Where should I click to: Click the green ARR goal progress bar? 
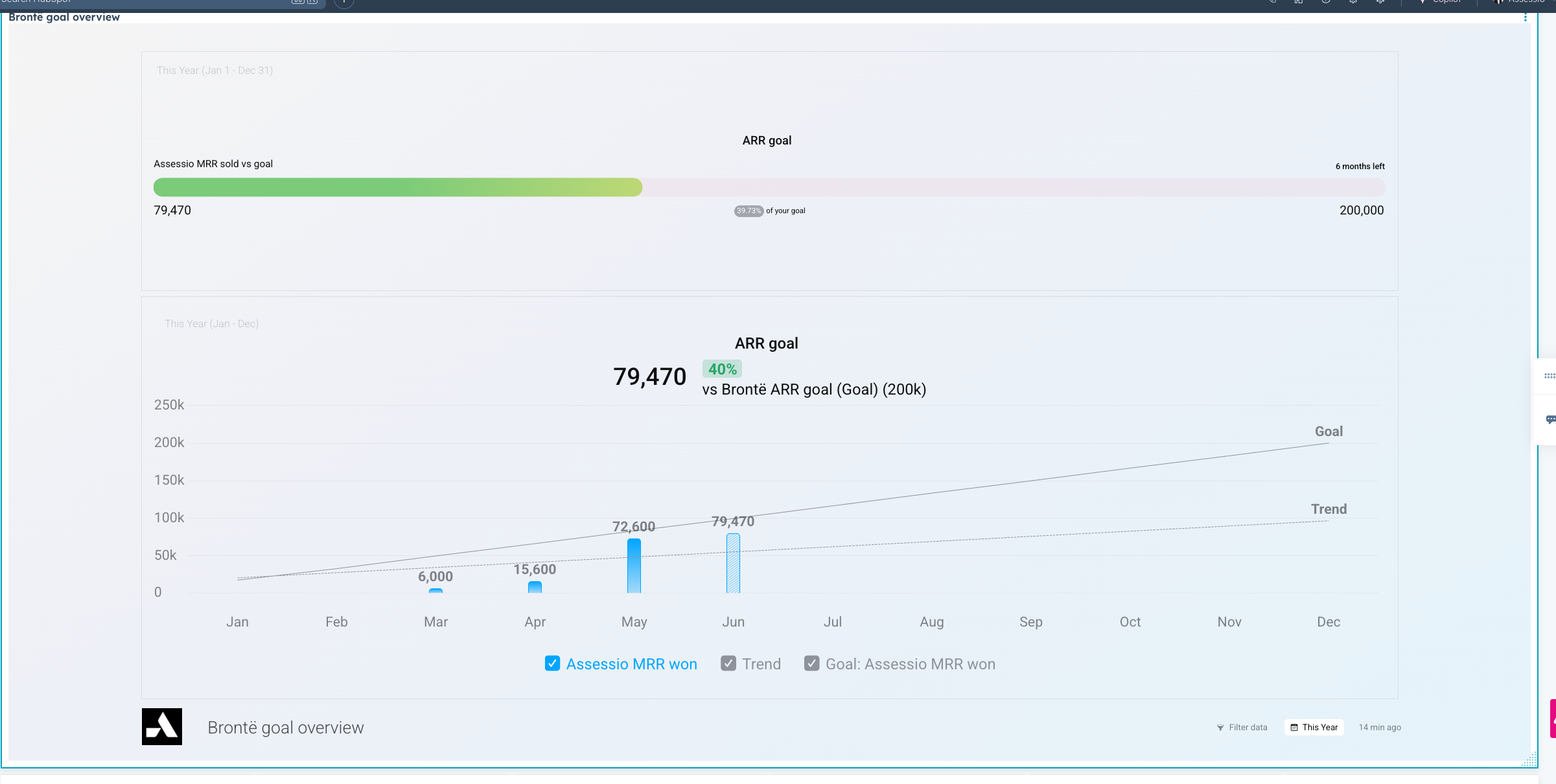(x=397, y=187)
